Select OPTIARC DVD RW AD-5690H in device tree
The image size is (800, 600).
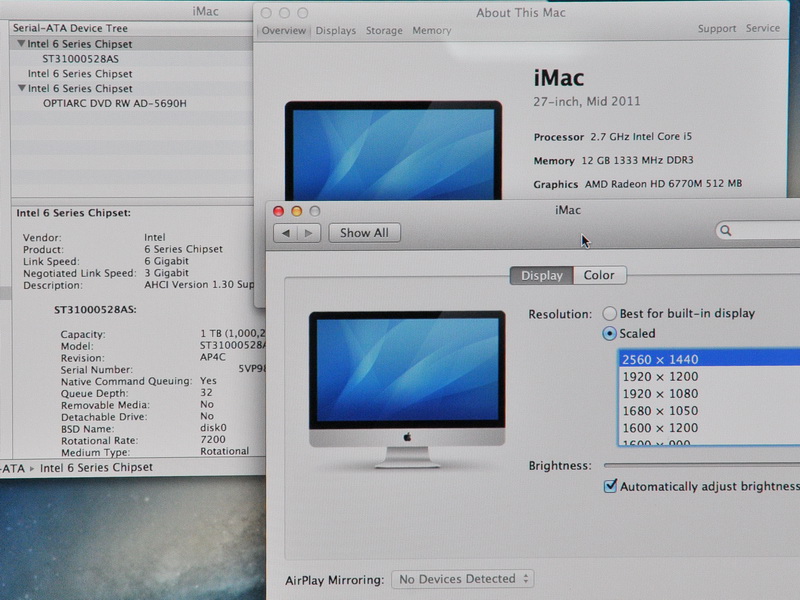[x=115, y=103]
